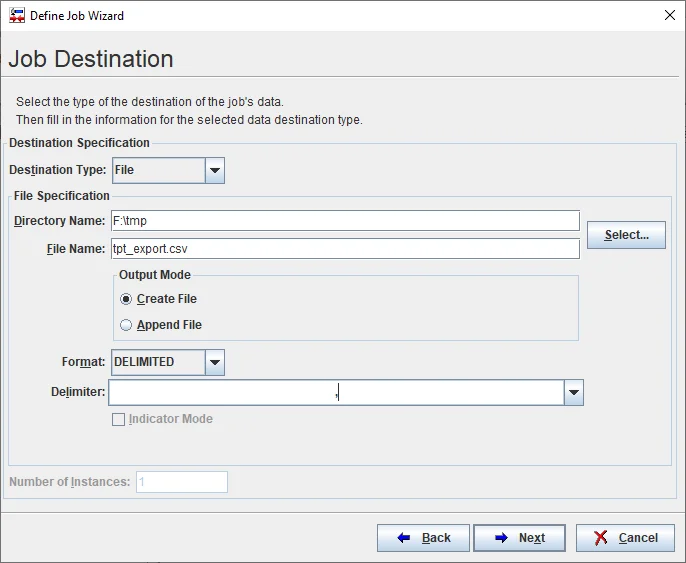Click the Define Job Wizard title bar icon
The height and width of the screenshot is (563, 686).
pyautogui.click(x=17, y=16)
